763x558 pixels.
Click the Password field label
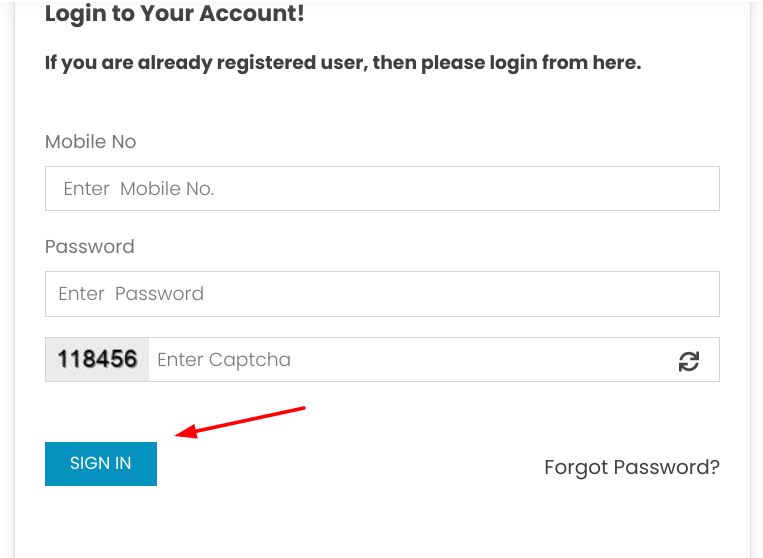click(90, 247)
